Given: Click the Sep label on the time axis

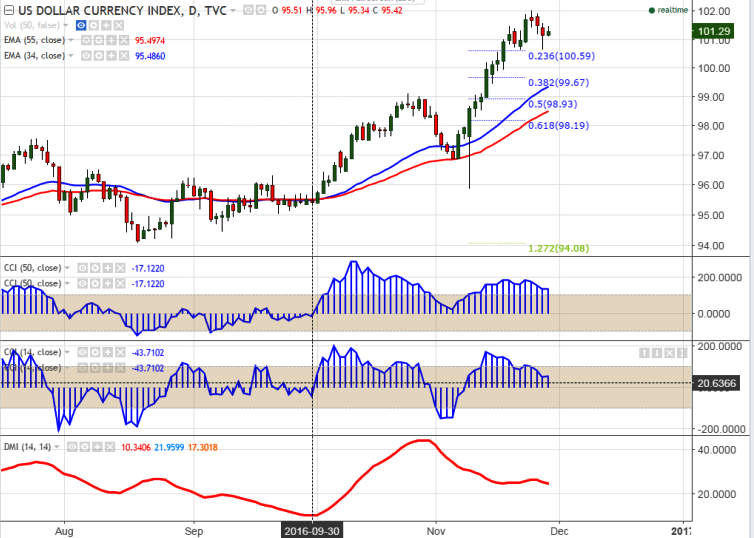Looking at the screenshot, I should (194, 531).
